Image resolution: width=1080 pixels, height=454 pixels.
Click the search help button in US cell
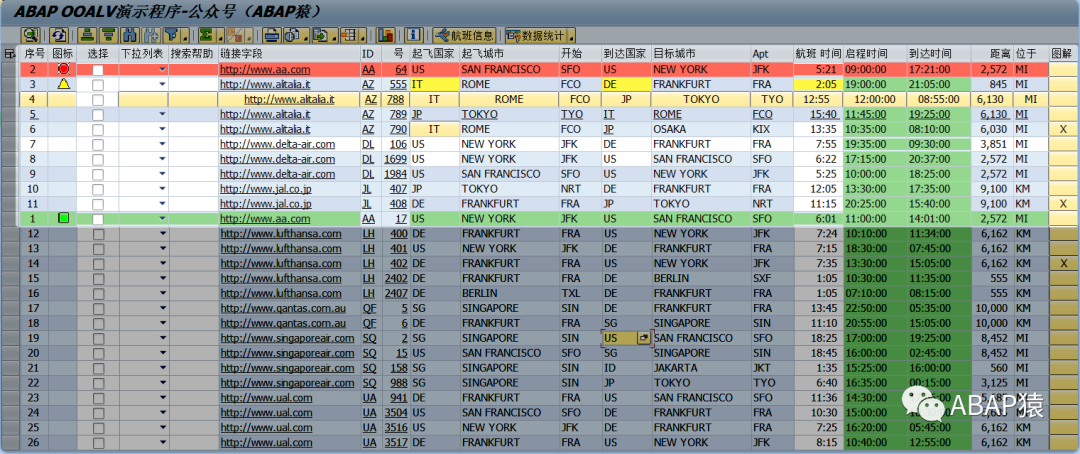[x=644, y=338]
